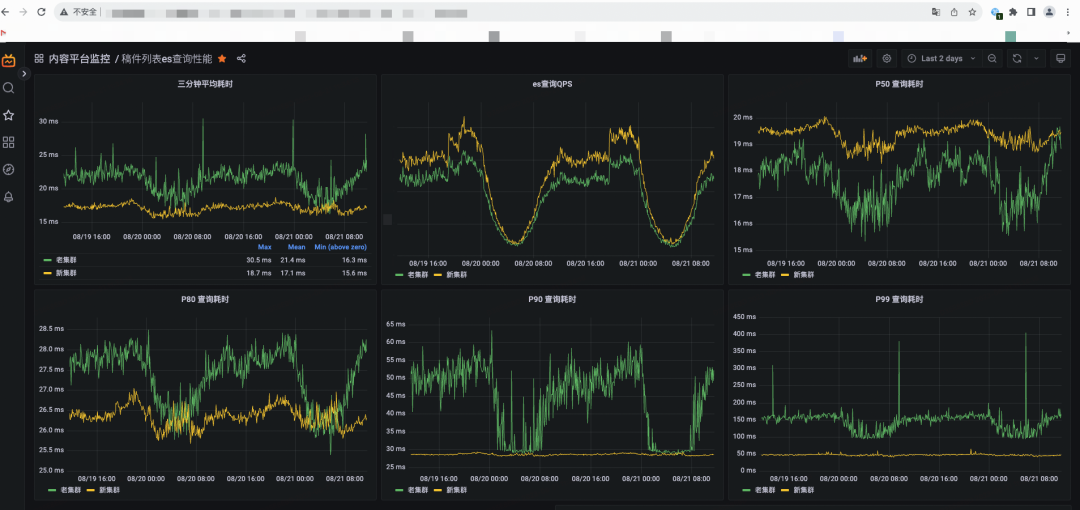Open the 三分钟平均耗时 panel title menu
The width and height of the screenshot is (1080, 510).
click(205, 84)
